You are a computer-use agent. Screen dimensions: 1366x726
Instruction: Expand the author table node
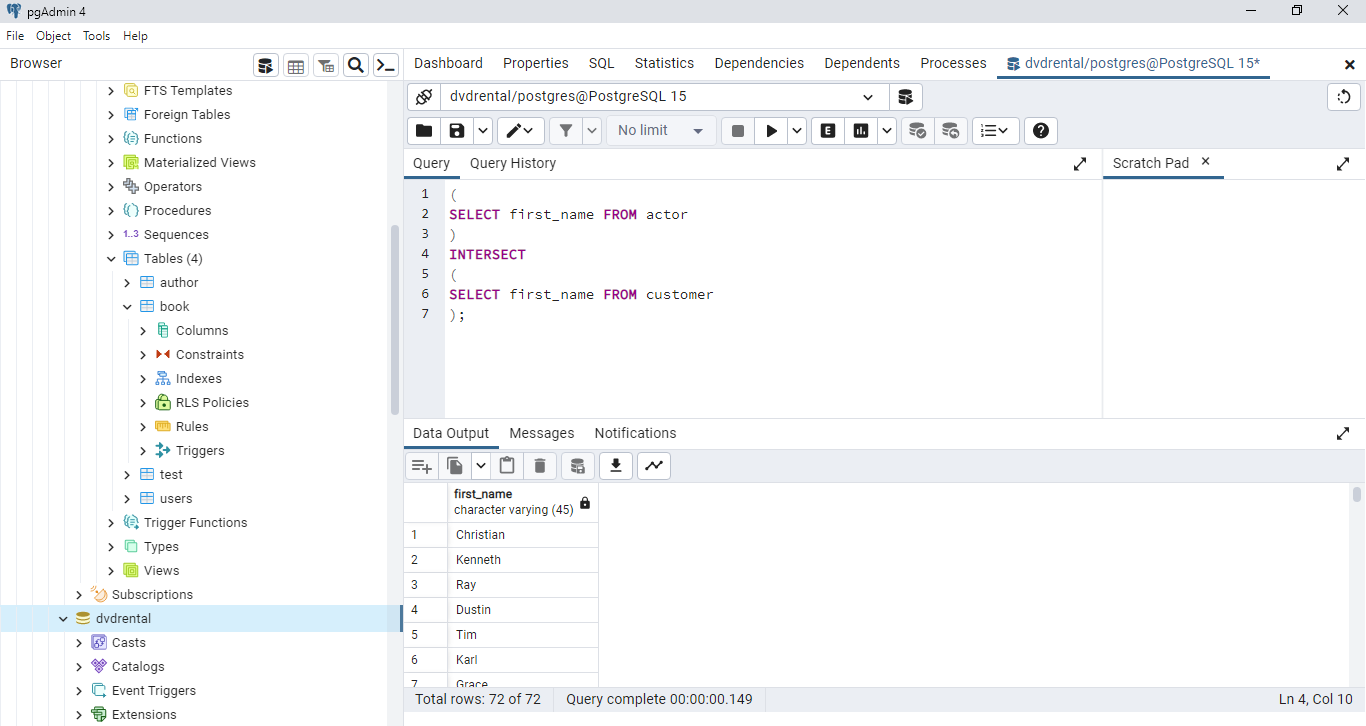[x=127, y=283]
